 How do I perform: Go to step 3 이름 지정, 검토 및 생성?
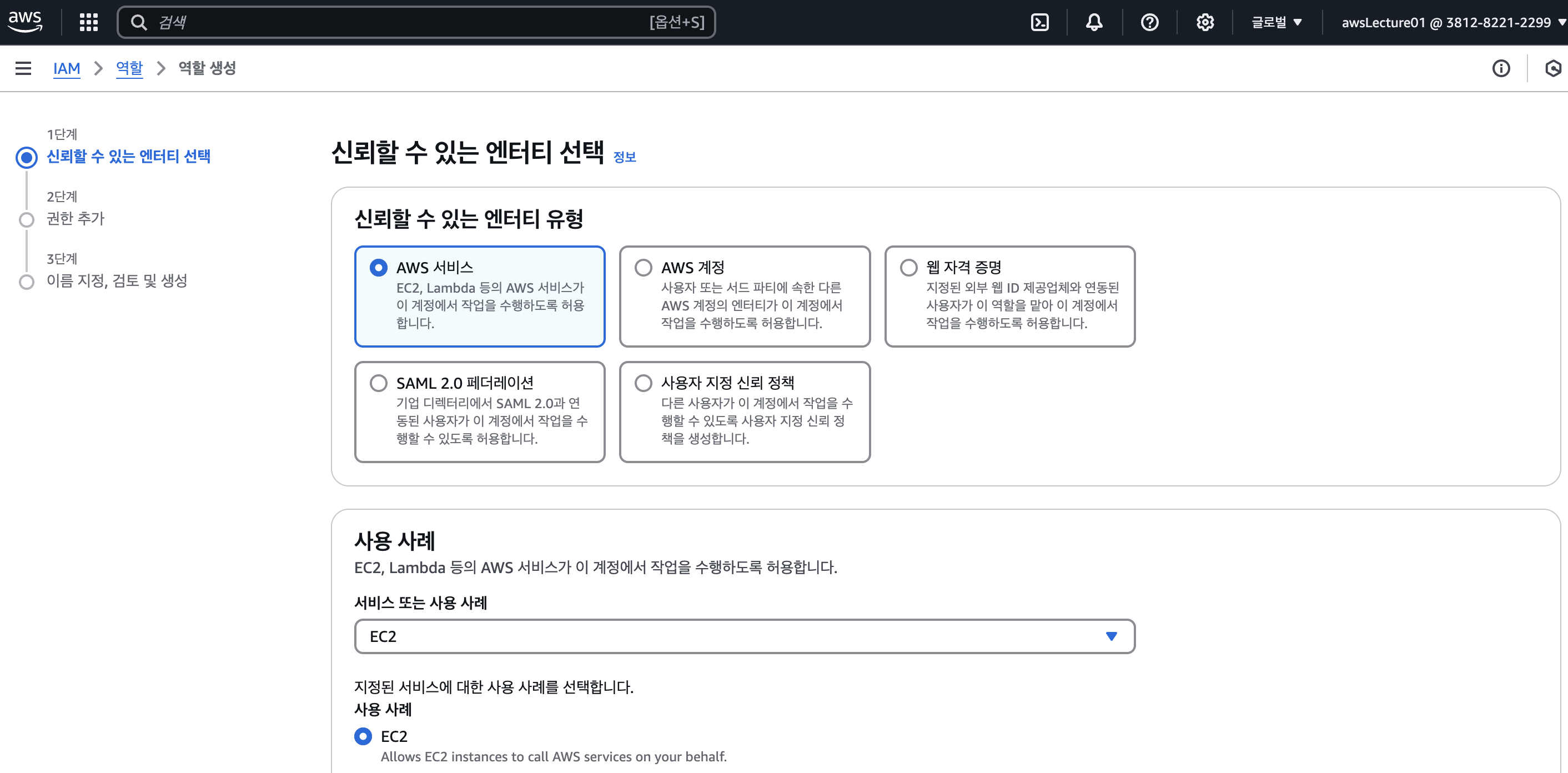click(x=117, y=280)
